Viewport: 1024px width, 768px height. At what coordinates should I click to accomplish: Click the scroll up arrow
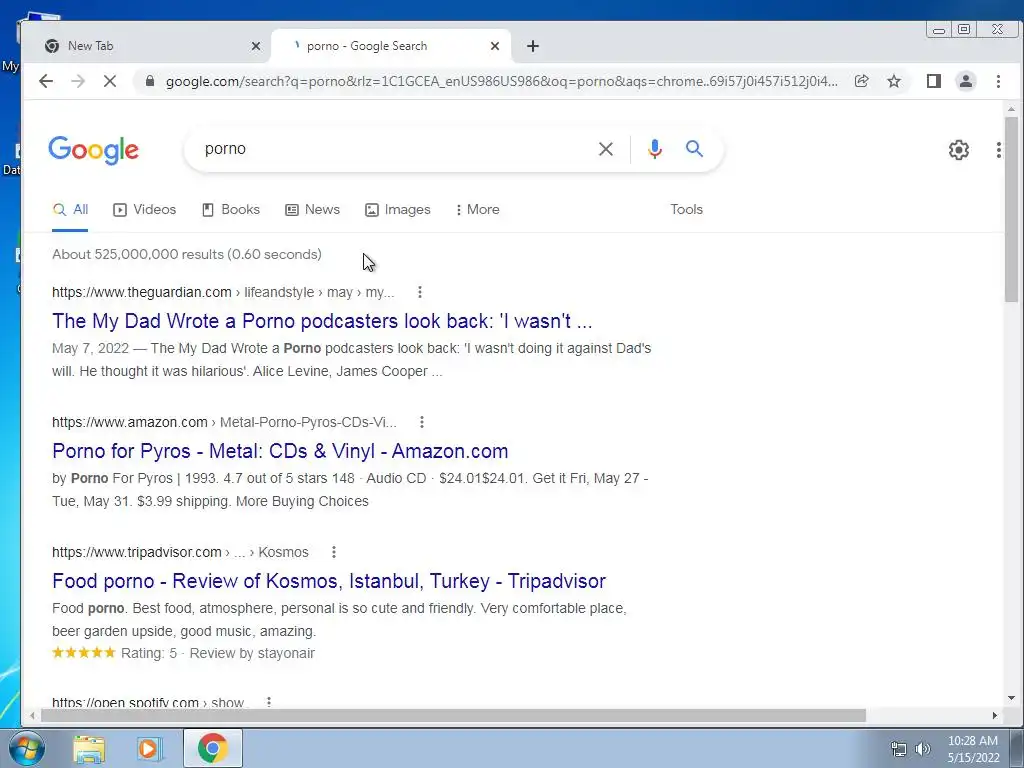1011,109
